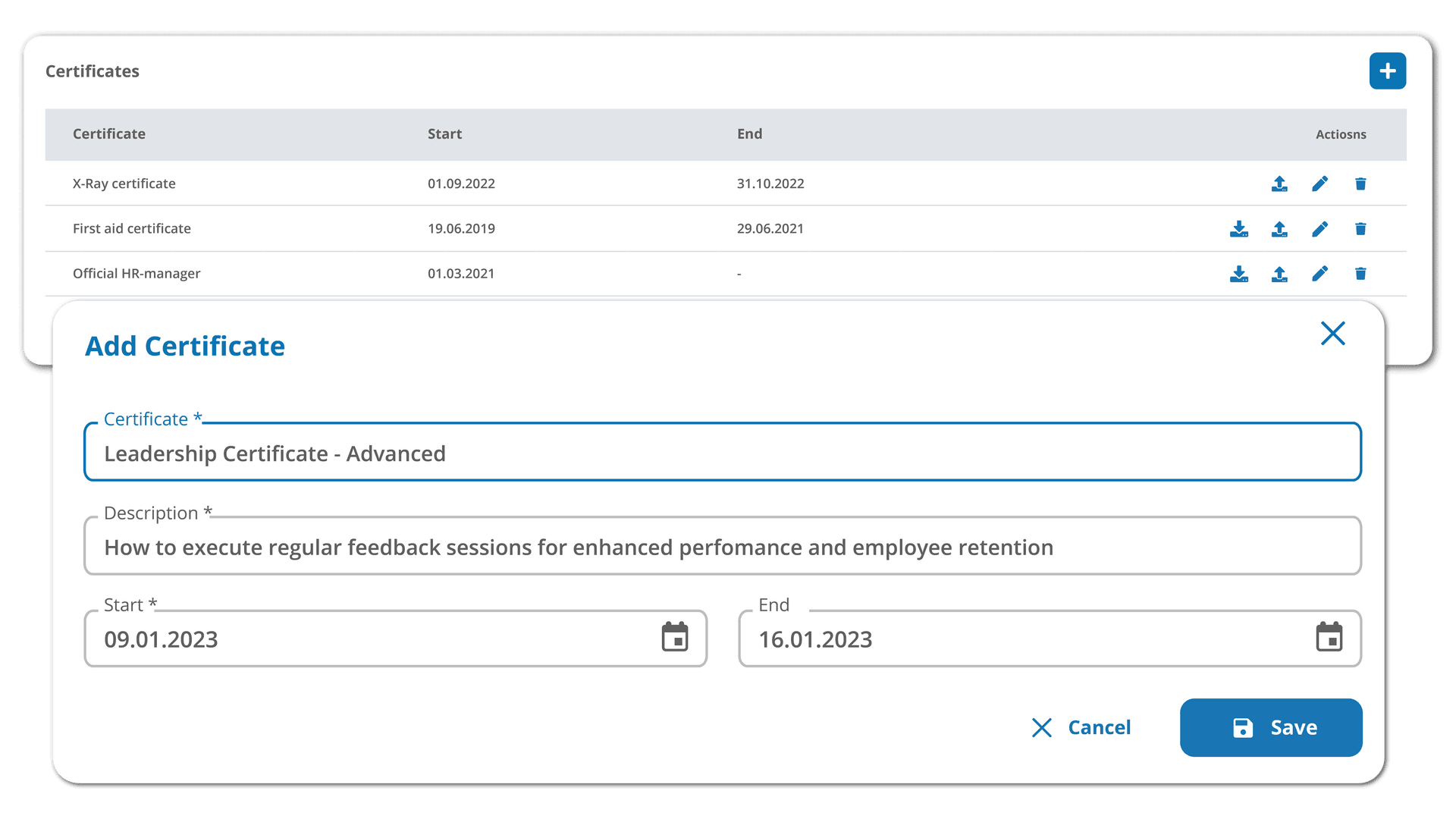
Task: Click the Actiosns column header
Action: (x=1341, y=134)
